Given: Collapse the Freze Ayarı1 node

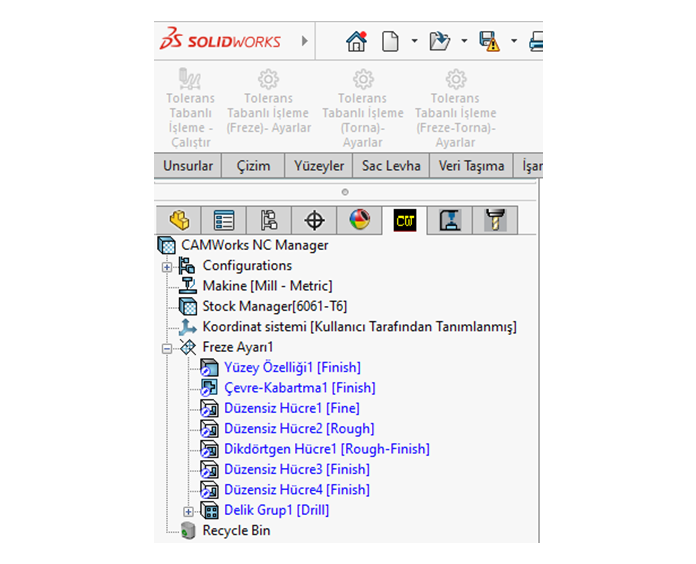Looking at the screenshot, I should pos(168,348).
